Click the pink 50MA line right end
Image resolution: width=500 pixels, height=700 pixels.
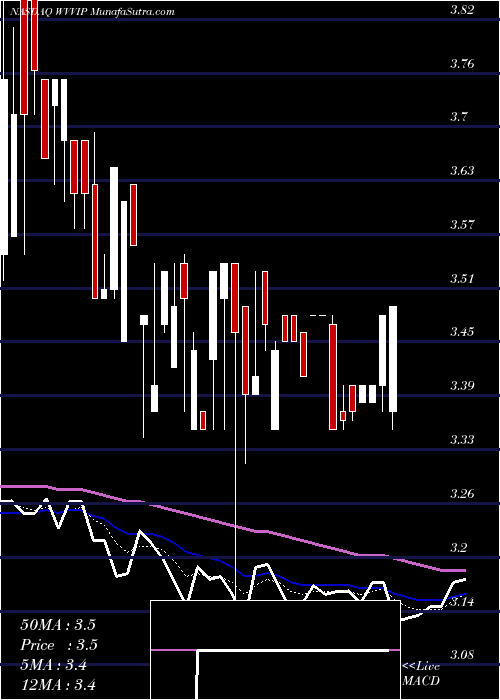[464, 571]
